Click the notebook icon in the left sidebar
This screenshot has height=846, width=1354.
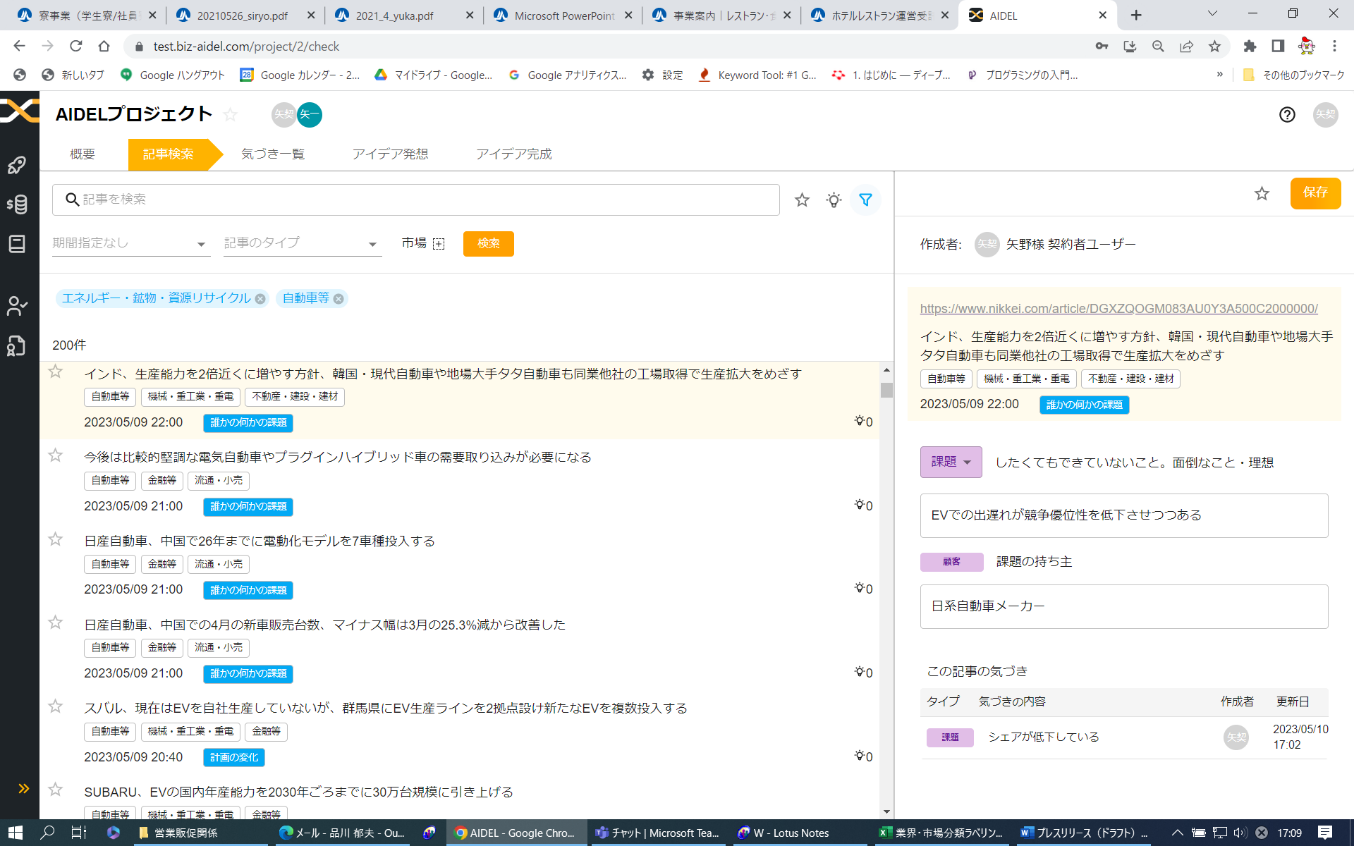tap(16, 242)
